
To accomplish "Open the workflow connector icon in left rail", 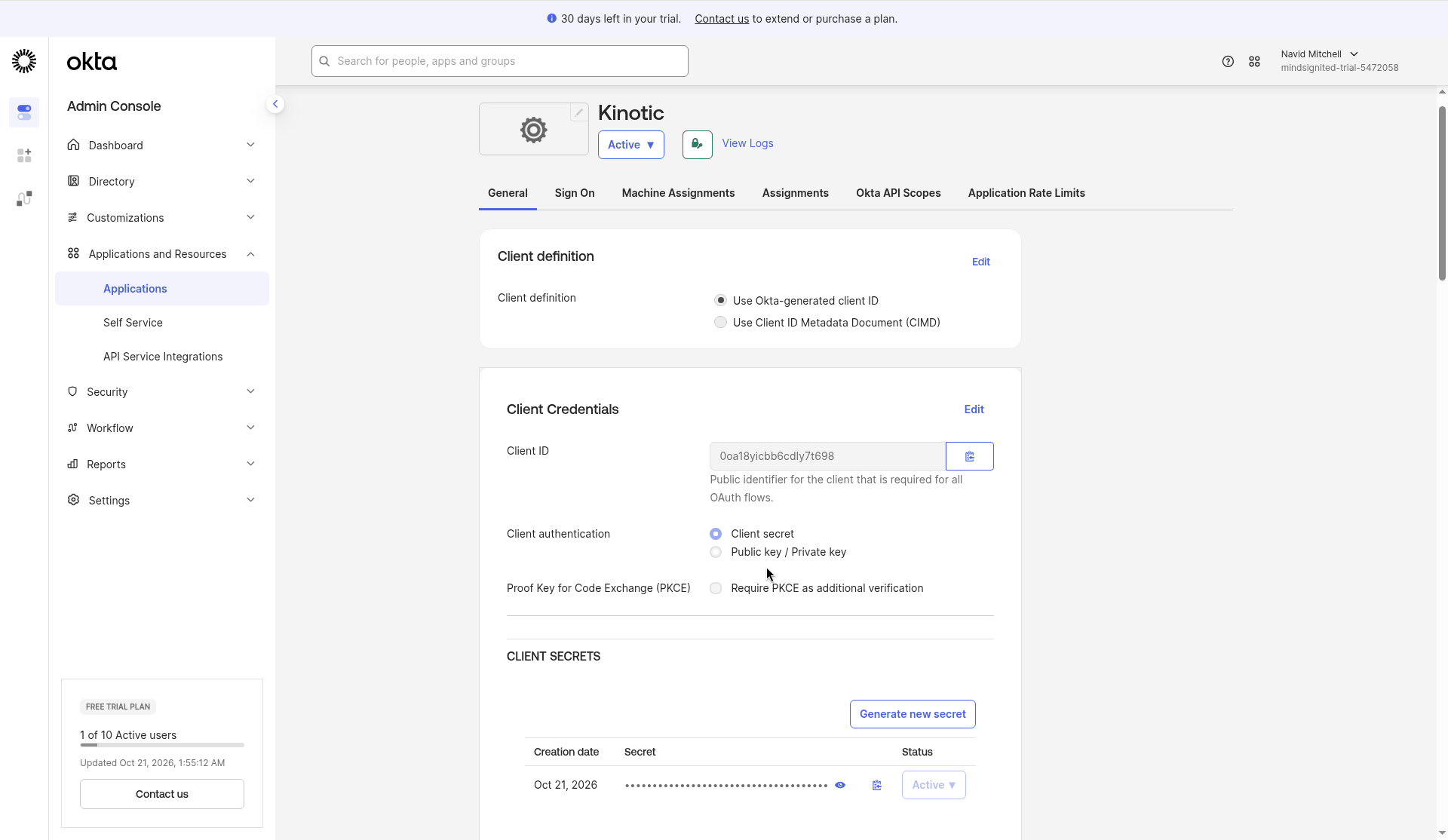I will pyautogui.click(x=24, y=198).
